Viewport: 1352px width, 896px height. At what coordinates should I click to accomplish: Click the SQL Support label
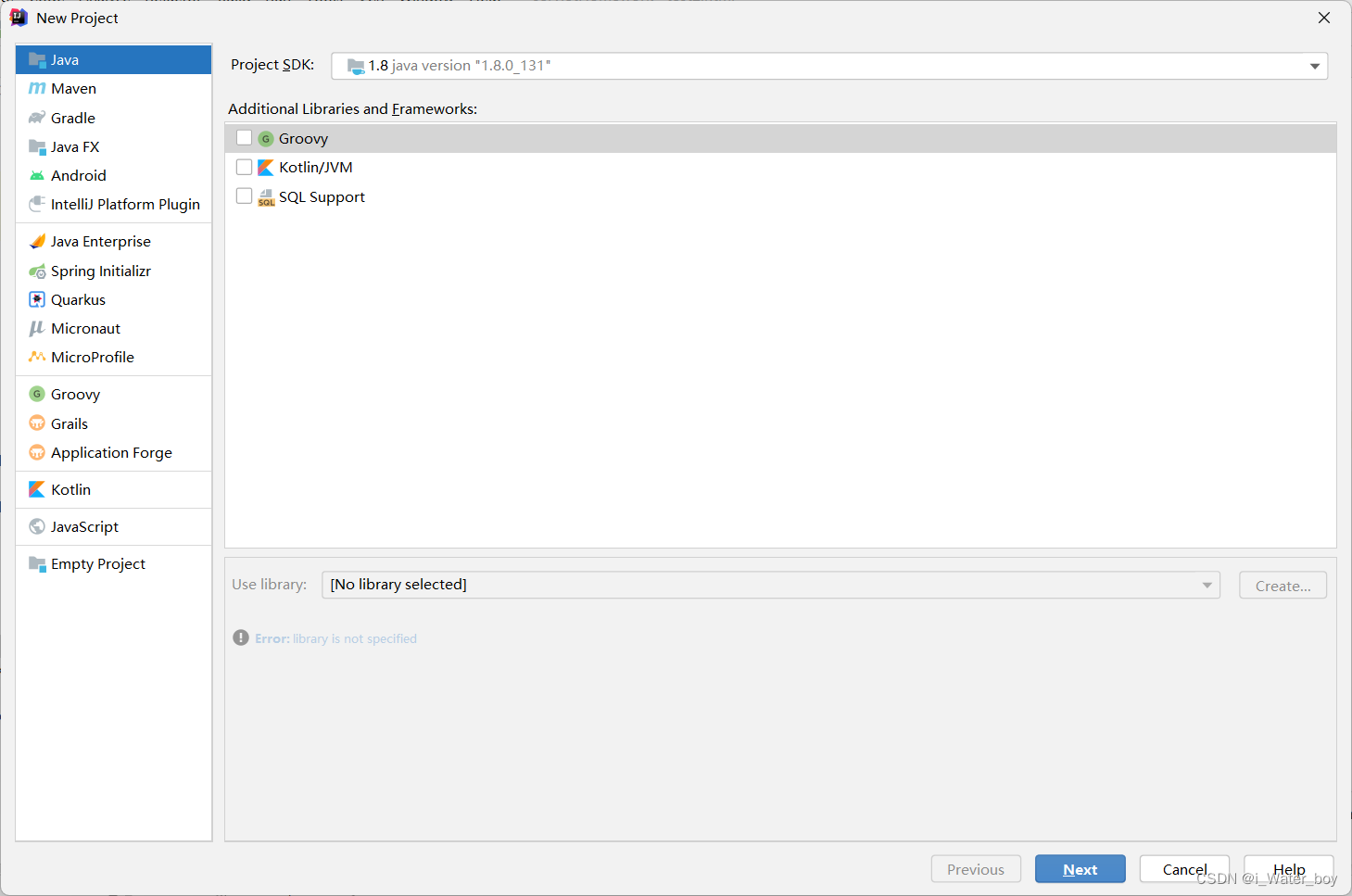tap(322, 196)
